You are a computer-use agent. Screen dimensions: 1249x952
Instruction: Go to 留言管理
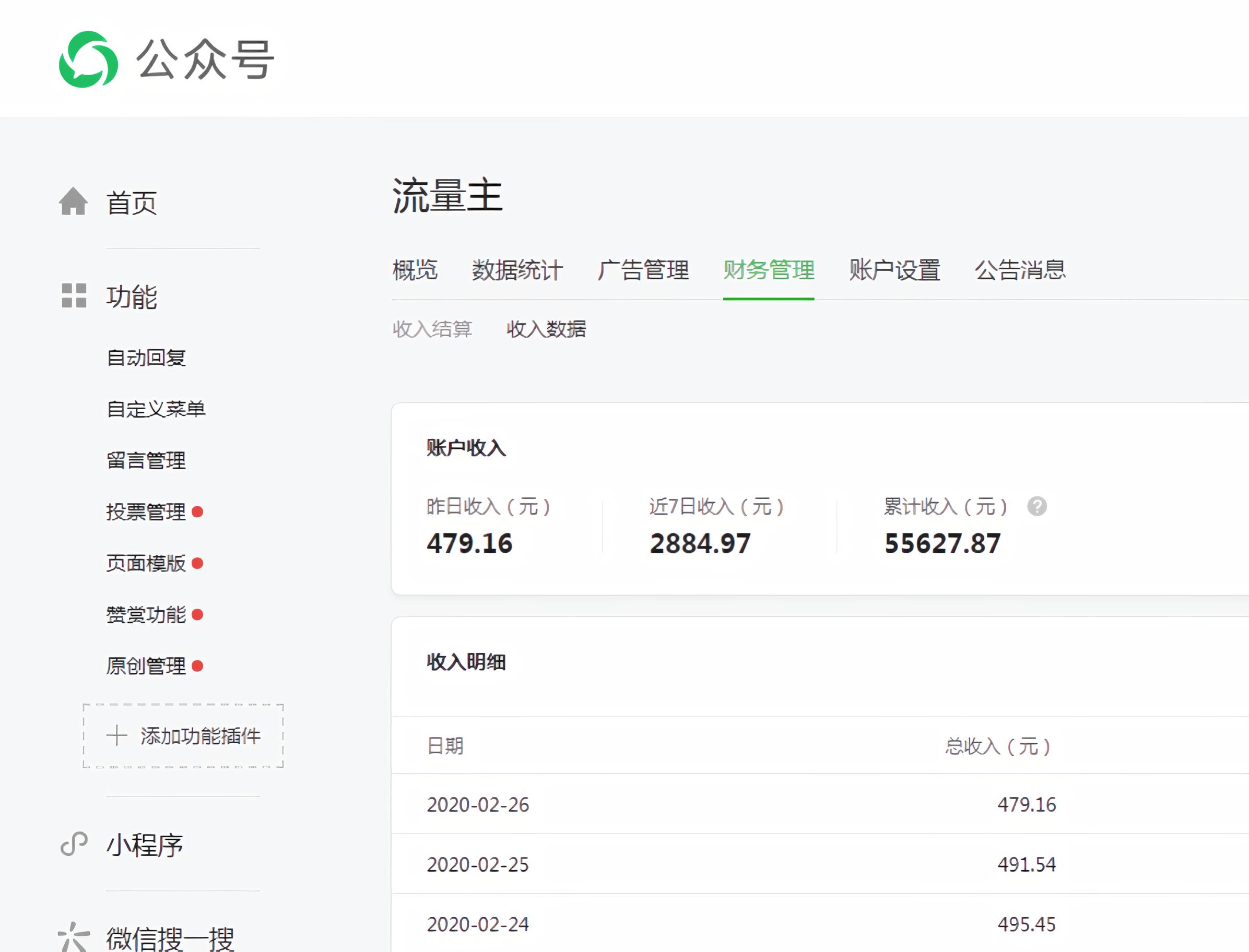146,461
